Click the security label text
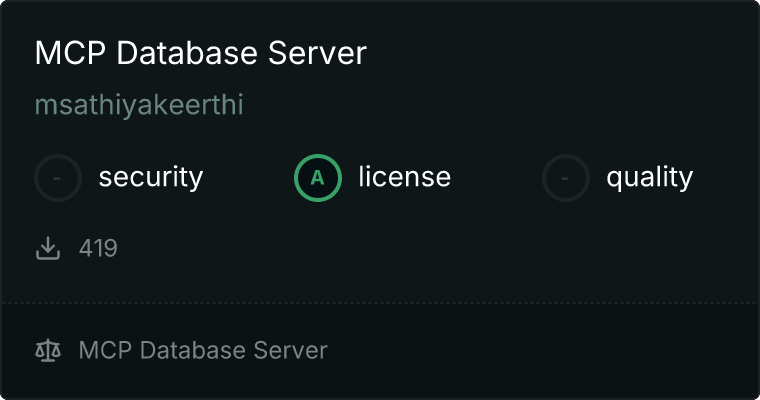Viewport: 760px width, 400px height. click(x=150, y=177)
